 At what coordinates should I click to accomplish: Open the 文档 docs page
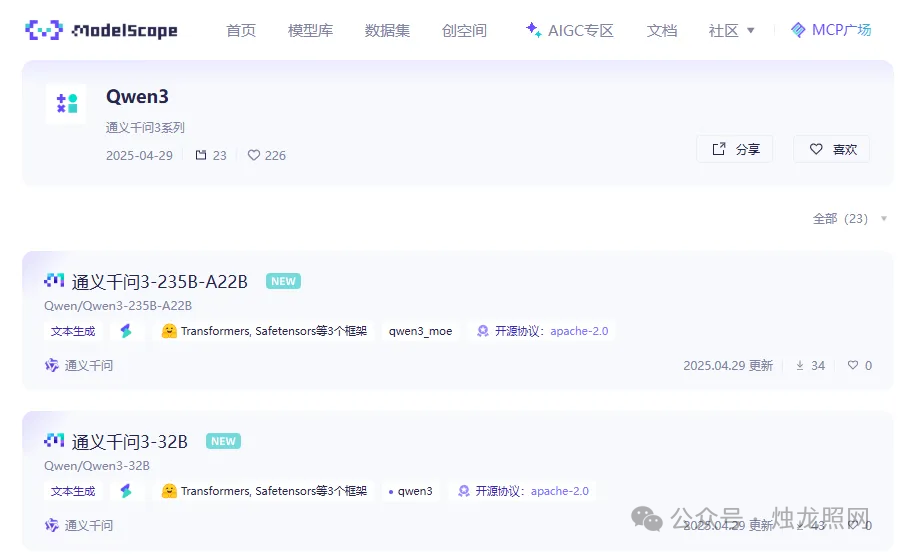(x=661, y=30)
